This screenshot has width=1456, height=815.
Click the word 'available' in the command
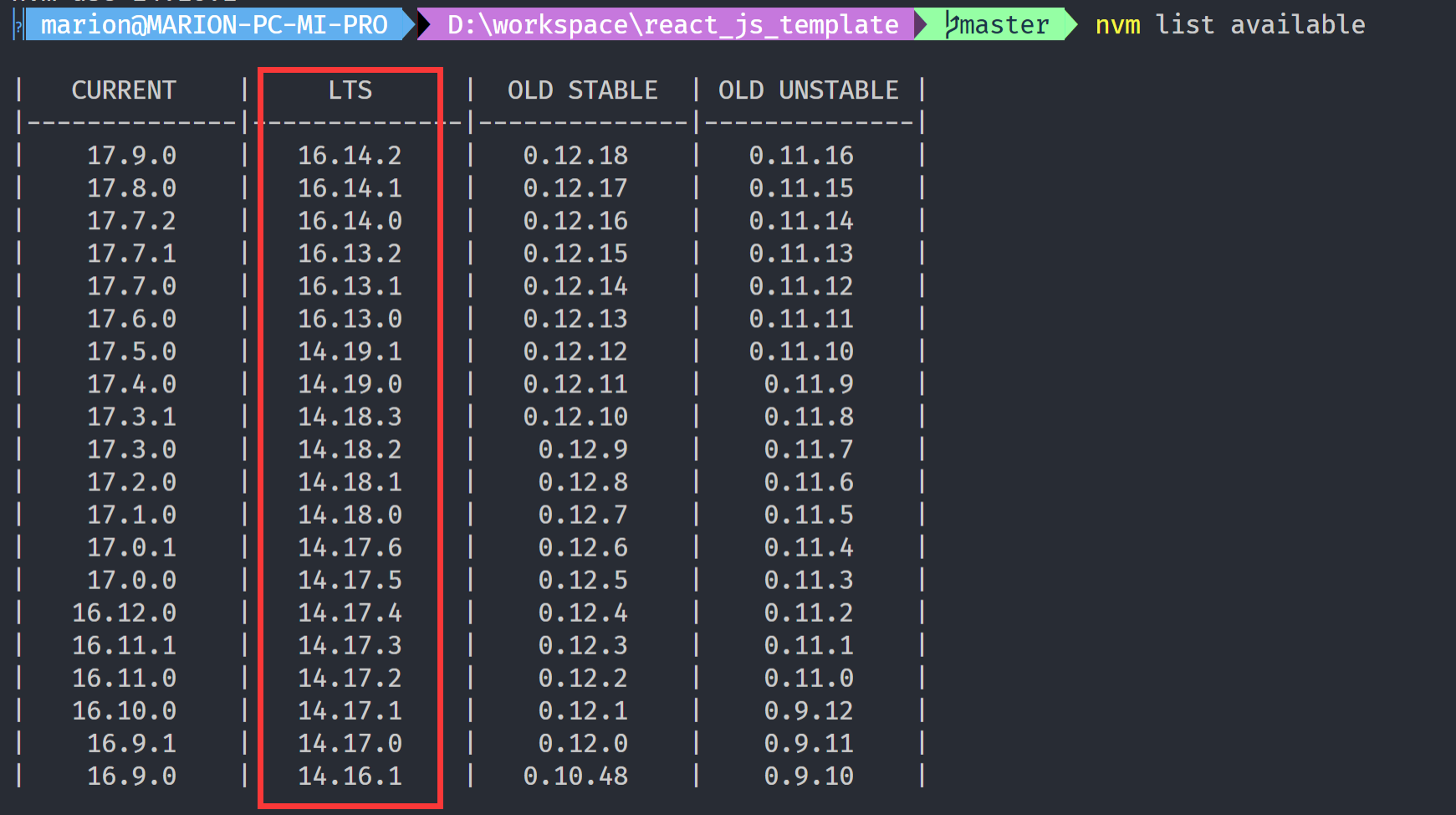1297,25
